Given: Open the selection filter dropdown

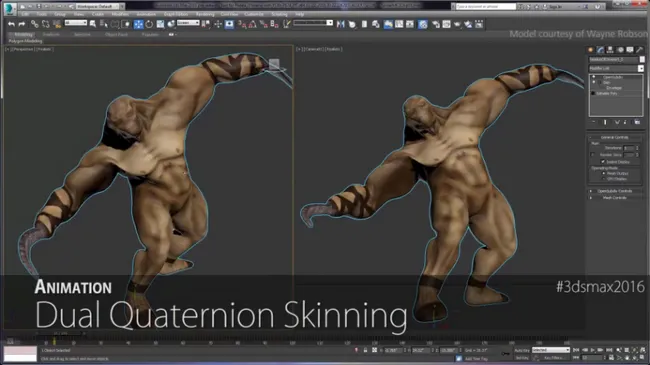Looking at the screenshot, I should pyautogui.click(x=76, y=23).
